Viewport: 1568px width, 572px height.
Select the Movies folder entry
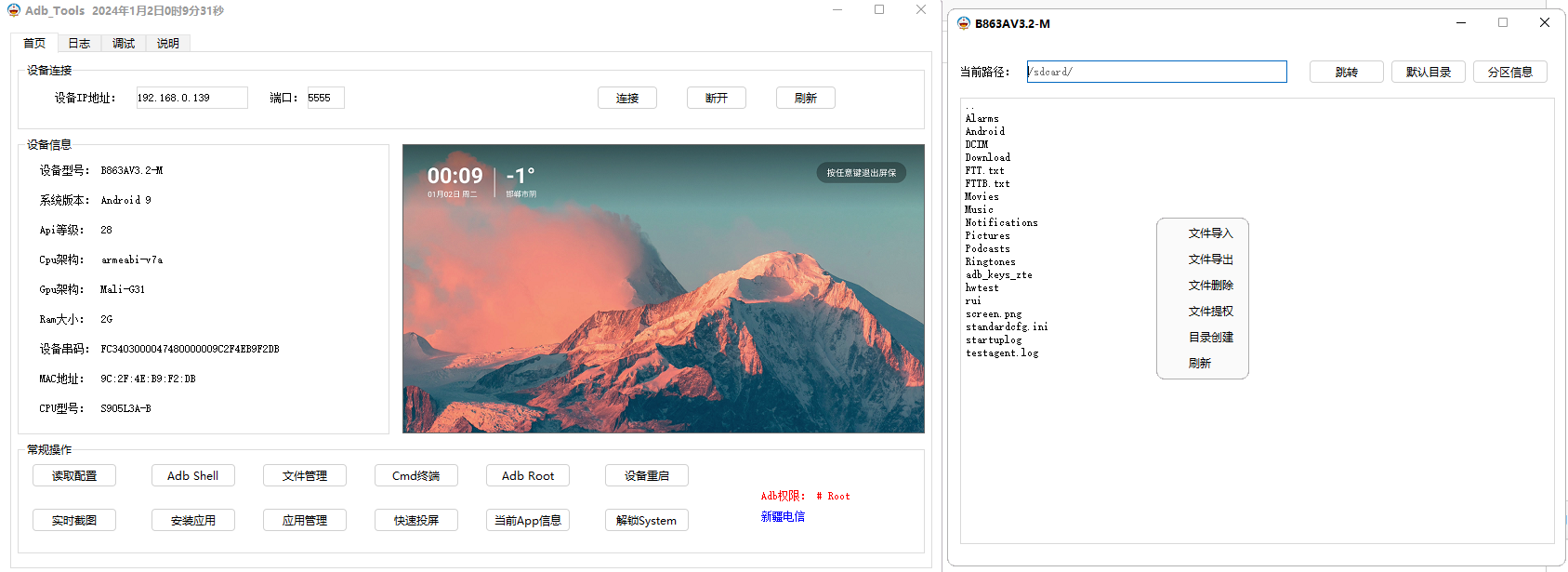pyautogui.click(x=982, y=196)
